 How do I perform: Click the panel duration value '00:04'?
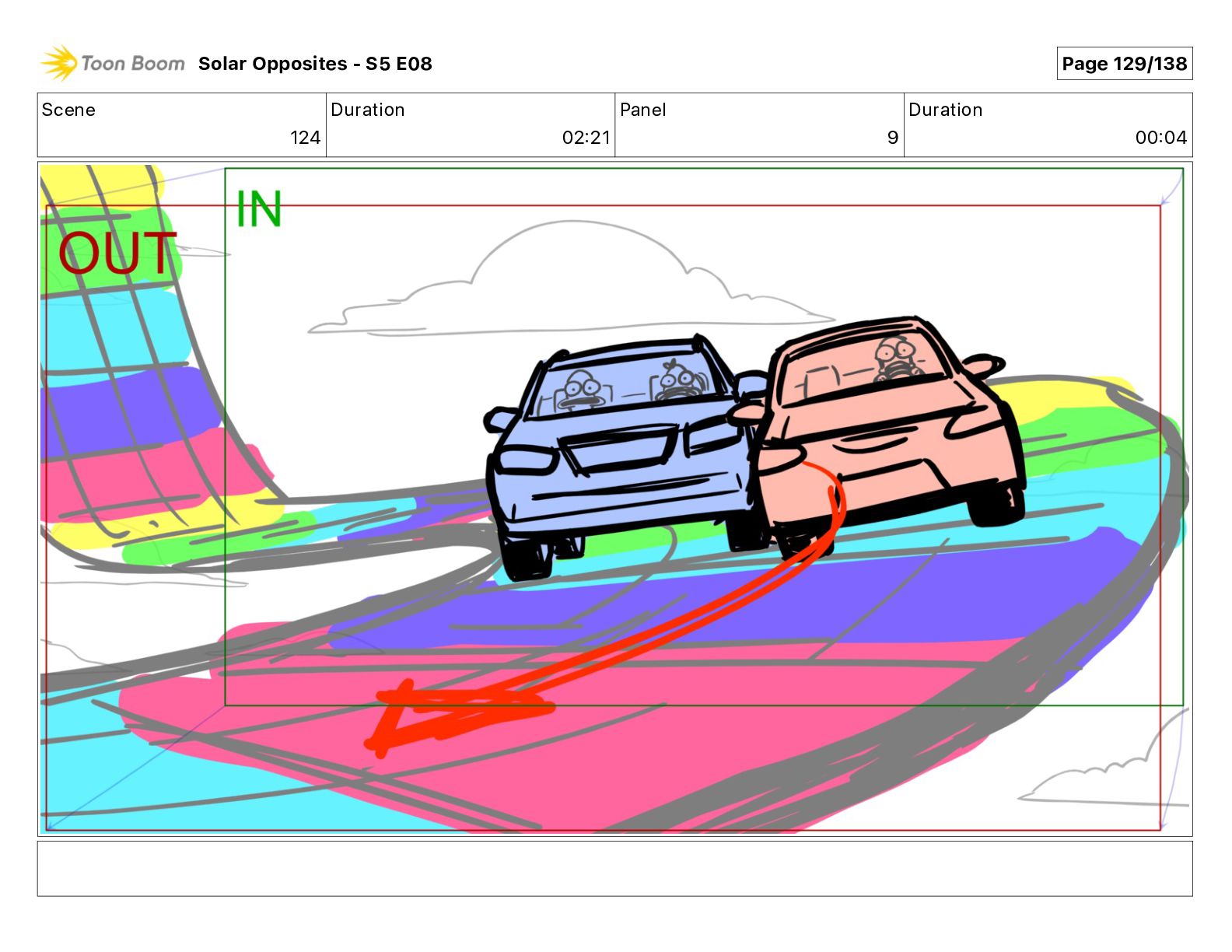pyautogui.click(x=1160, y=138)
